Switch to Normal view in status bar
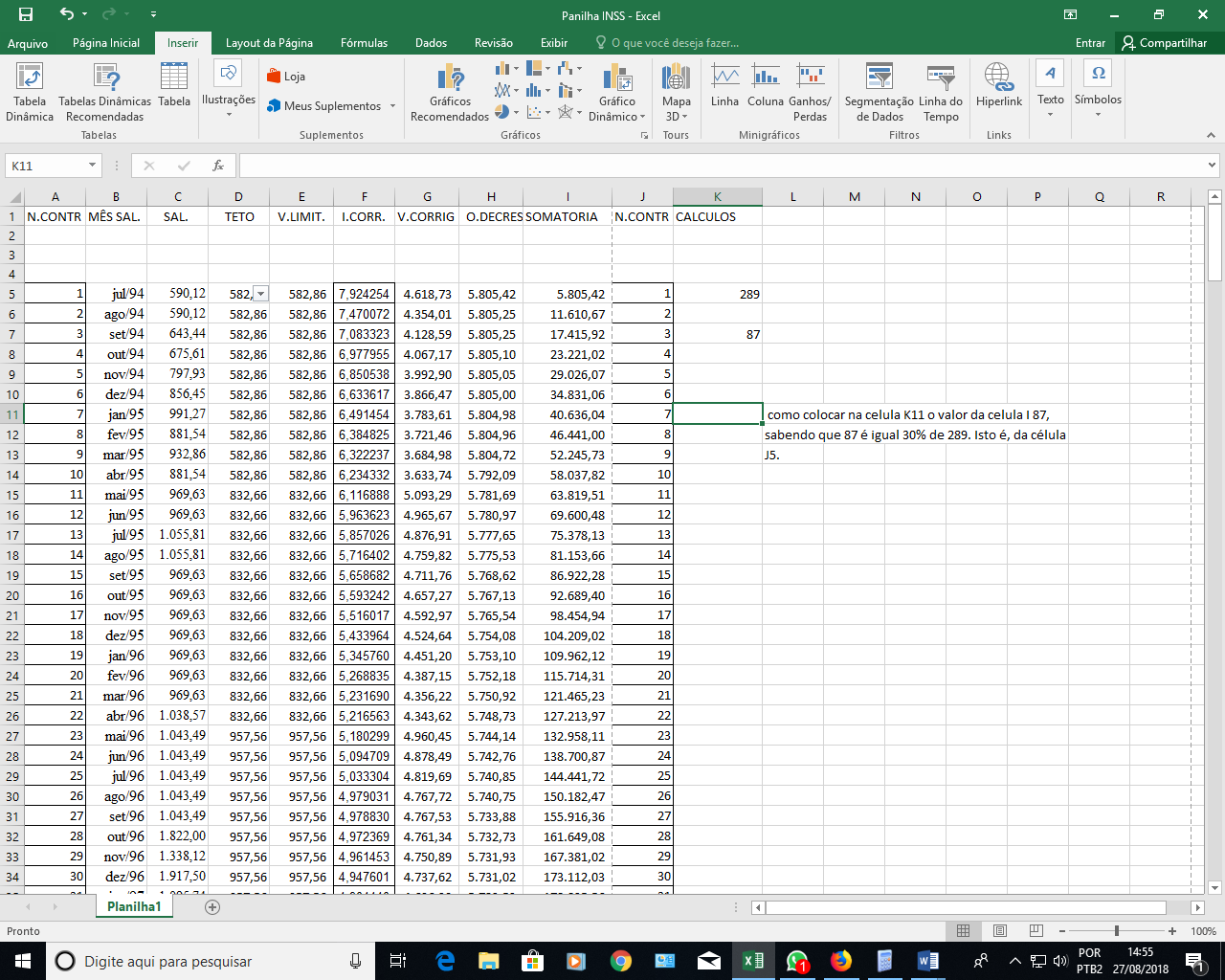Viewport: 1225px width, 980px height. (964, 930)
